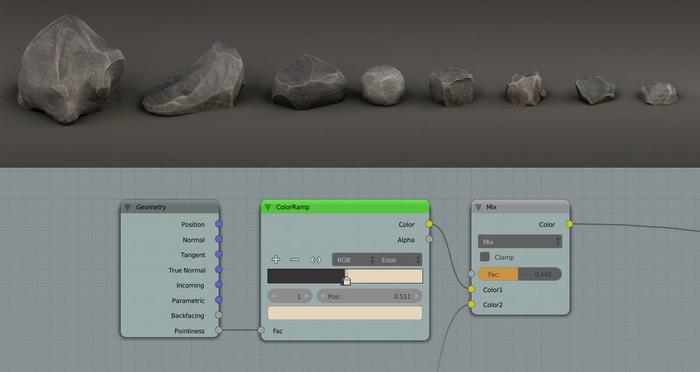This screenshot has height=372, width=700.
Task: Click the ColorRamp Color output socket
Action: point(429,224)
